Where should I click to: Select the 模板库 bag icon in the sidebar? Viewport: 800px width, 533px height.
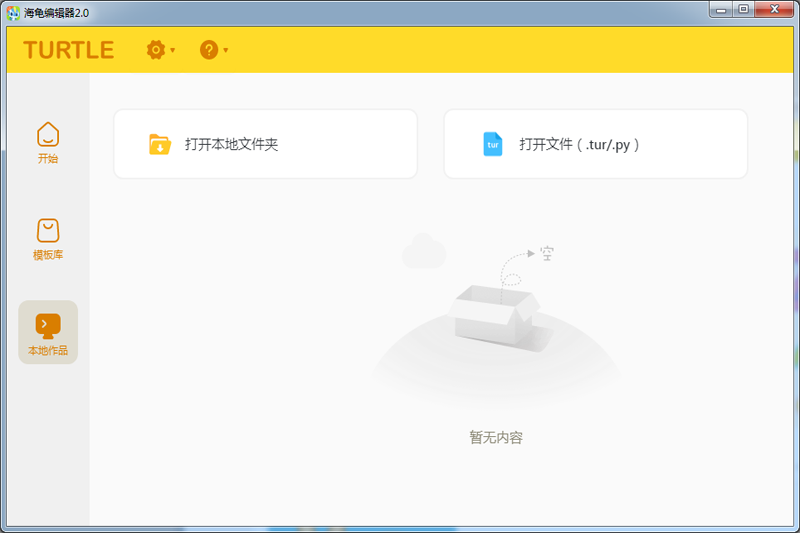[x=48, y=231]
